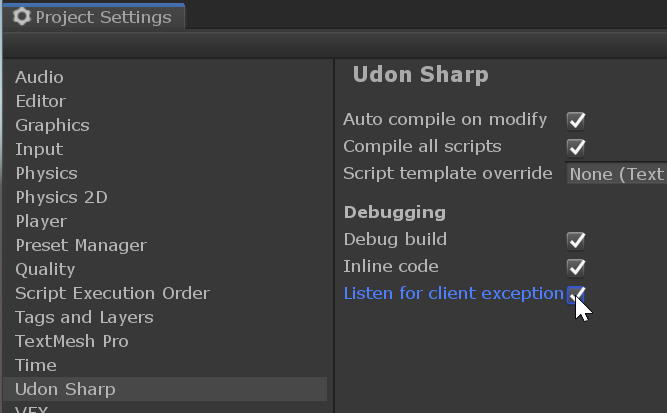Go to Input settings
This screenshot has height=413, width=667.
click(x=39, y=149)
